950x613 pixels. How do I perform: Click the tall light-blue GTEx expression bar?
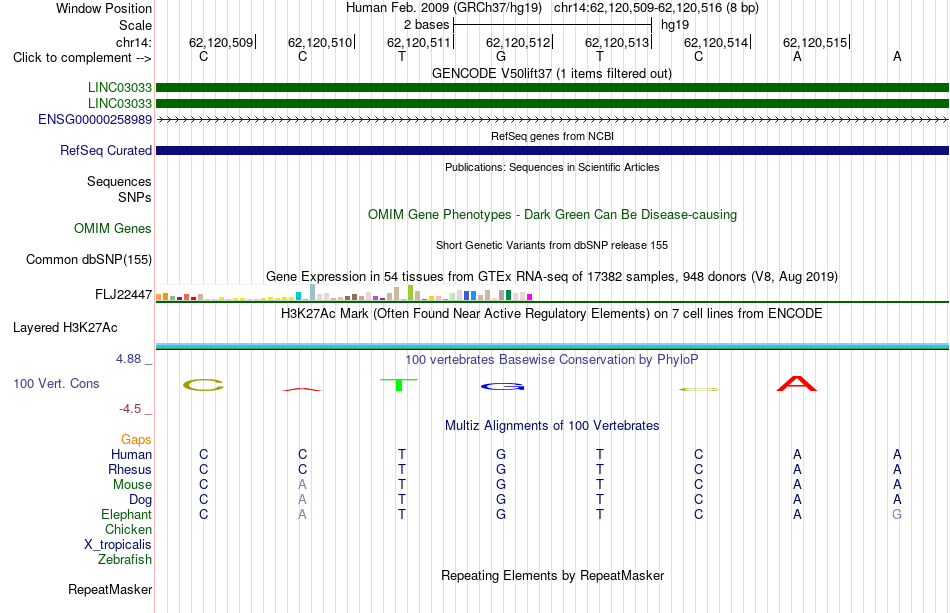click(x=313, y=293)
